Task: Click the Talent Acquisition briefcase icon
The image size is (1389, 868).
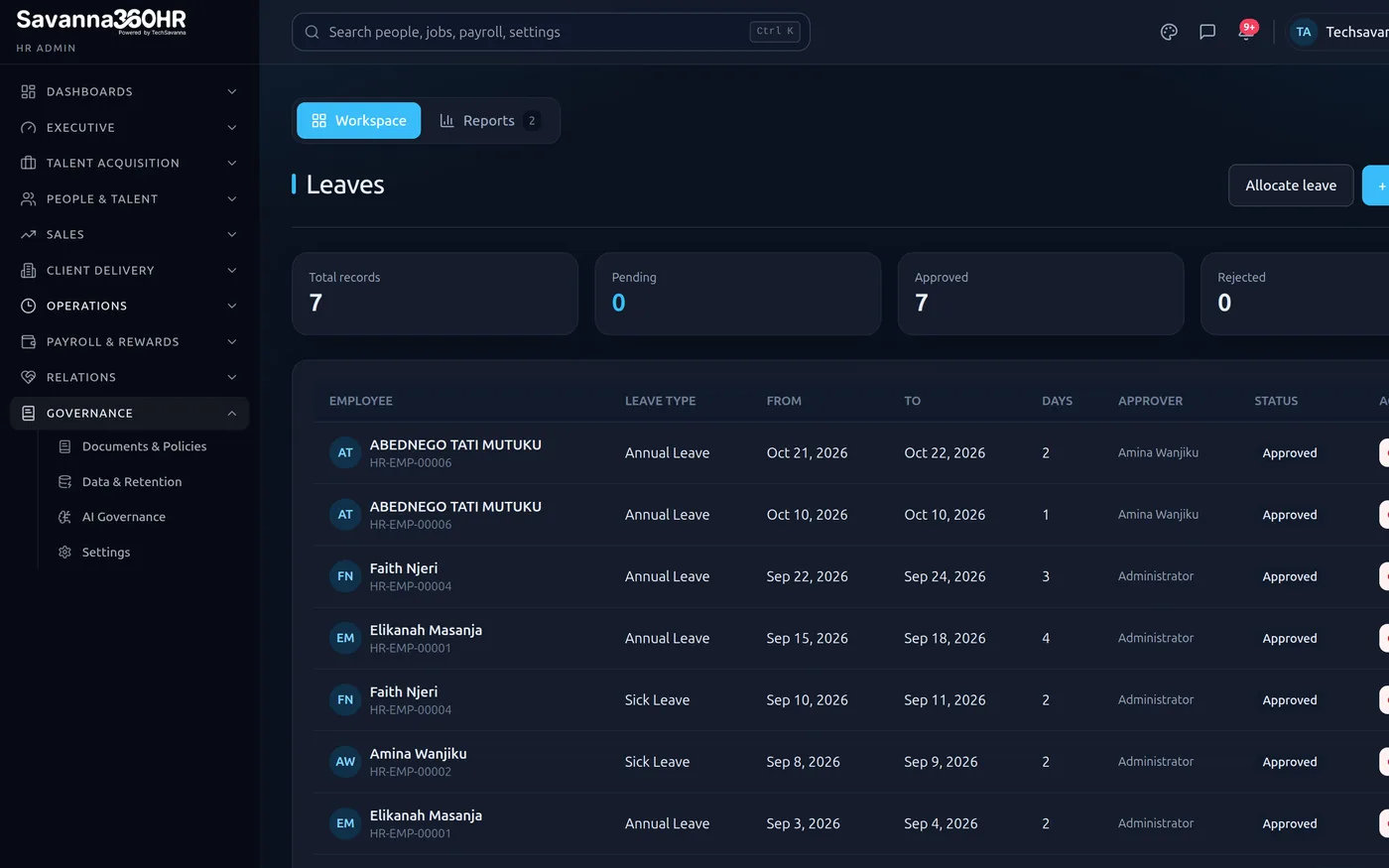Action: coord(28,163)
